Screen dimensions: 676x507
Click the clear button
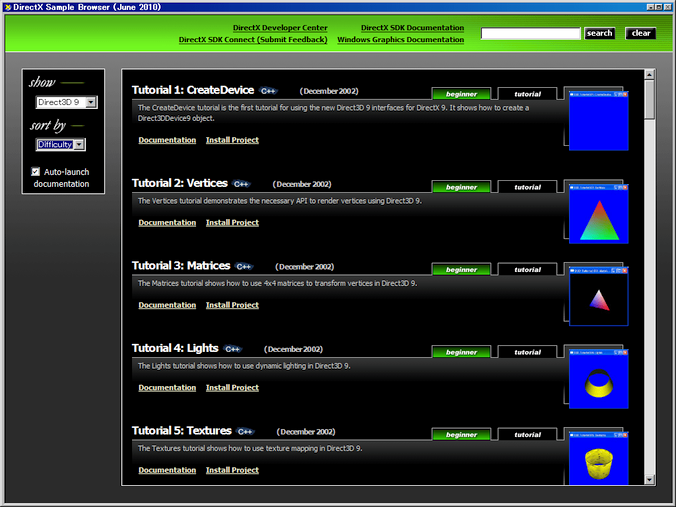point(641,33)
